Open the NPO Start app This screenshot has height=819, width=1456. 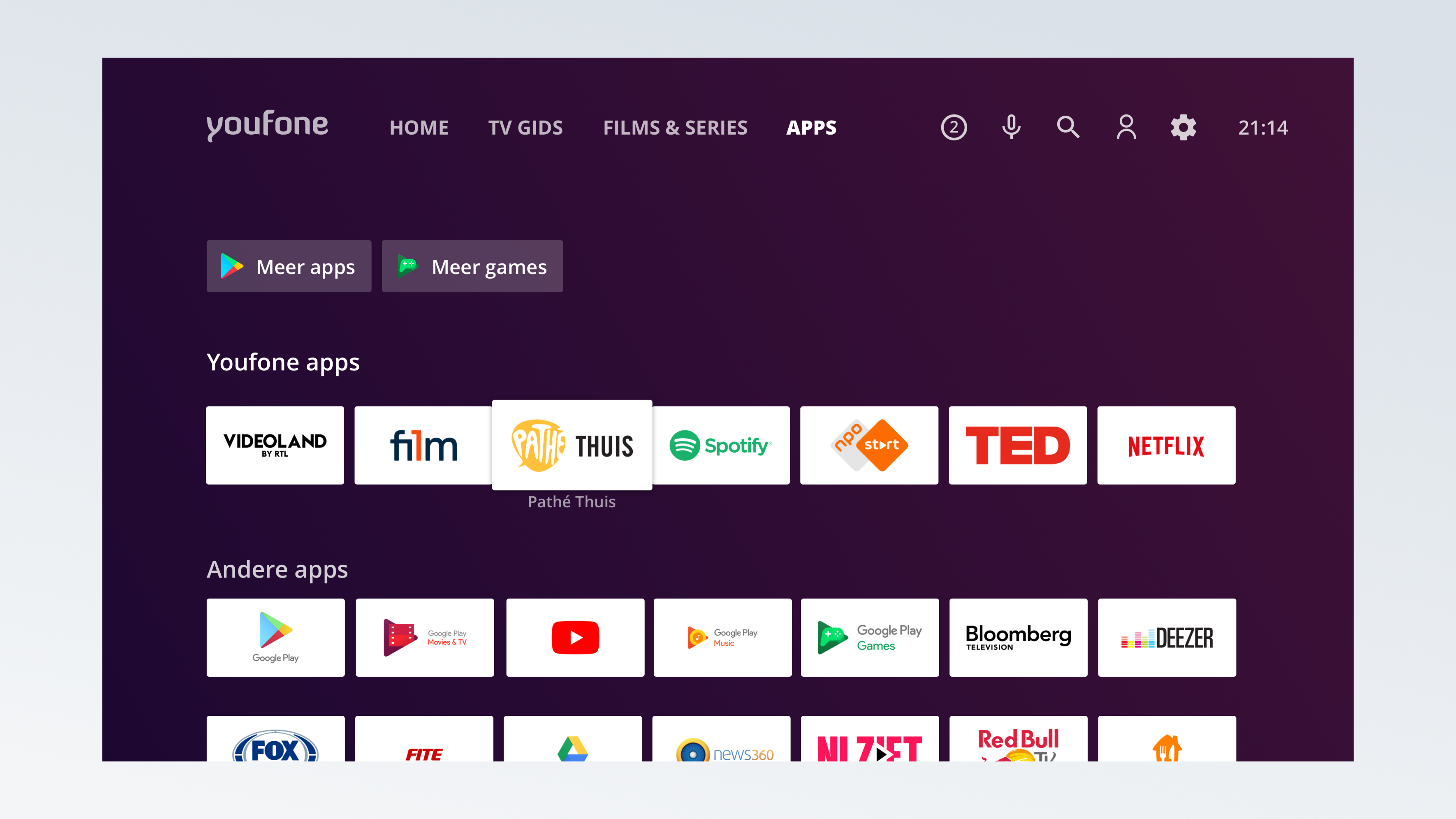click(x=869, y=446)
